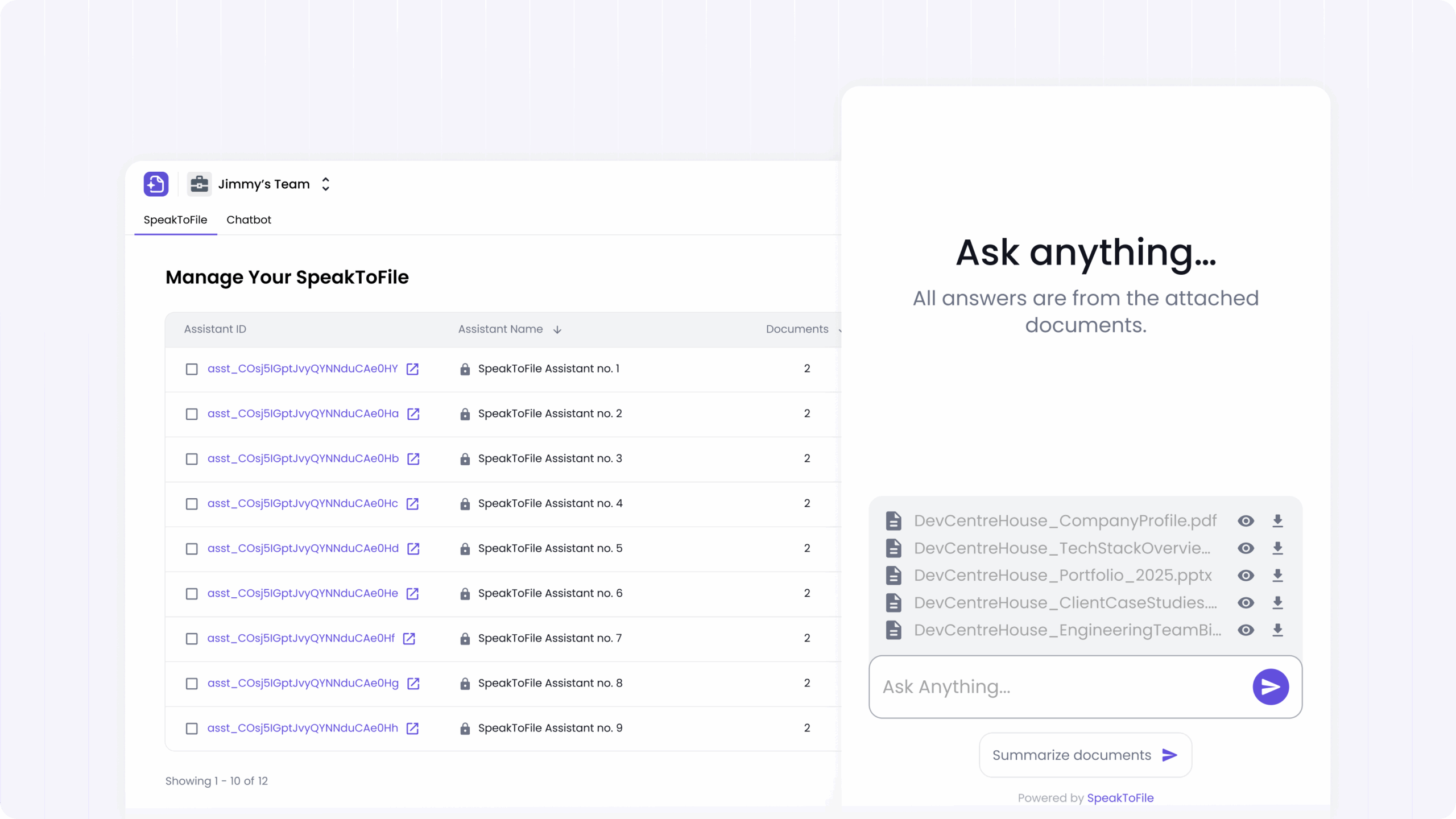
Task: Preview DevCentreHouse_ClientCaseStudies with eye icon
Action: click(1246, 603)
